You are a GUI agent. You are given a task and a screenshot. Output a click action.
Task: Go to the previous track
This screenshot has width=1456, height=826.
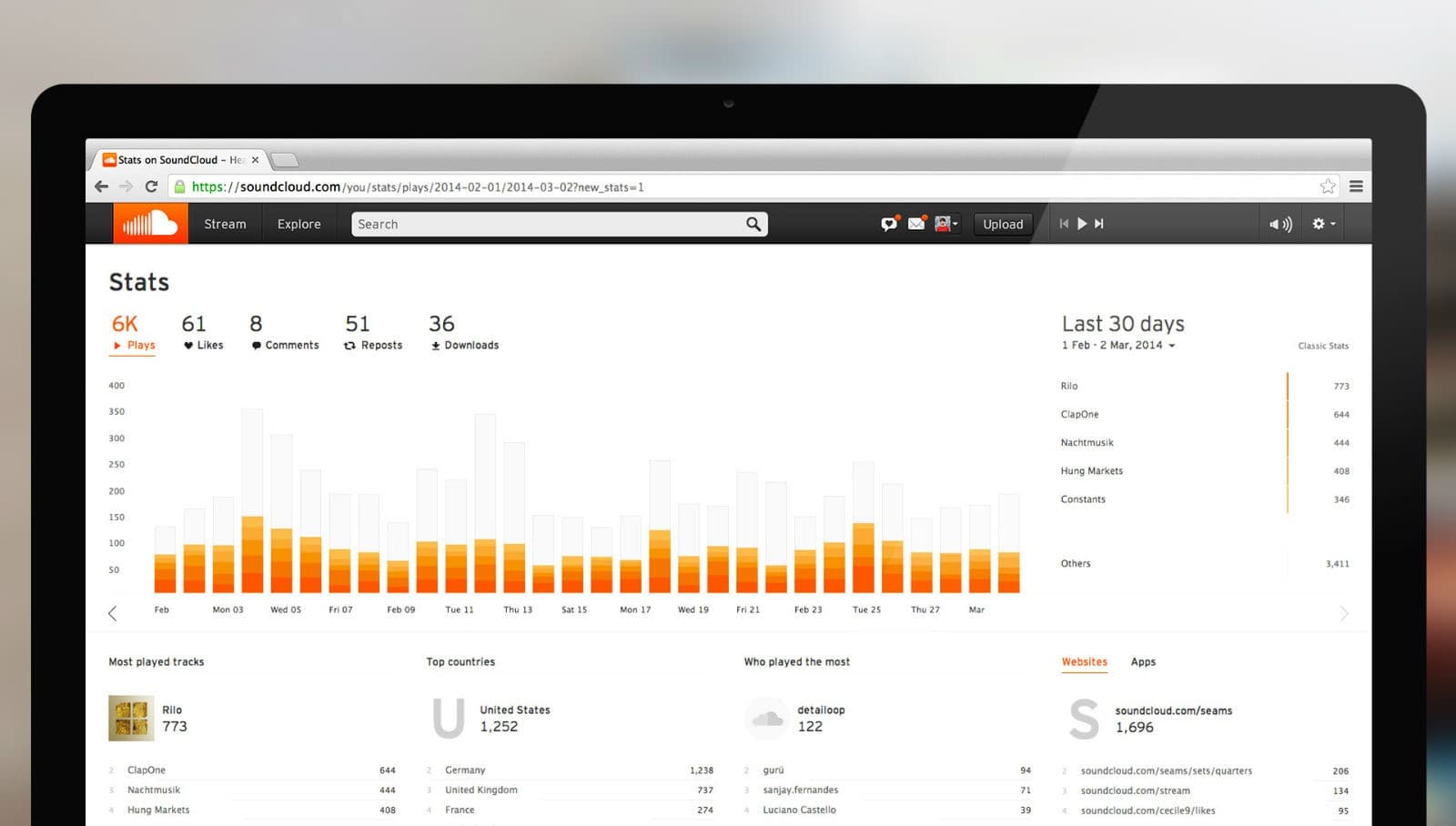1064,224
